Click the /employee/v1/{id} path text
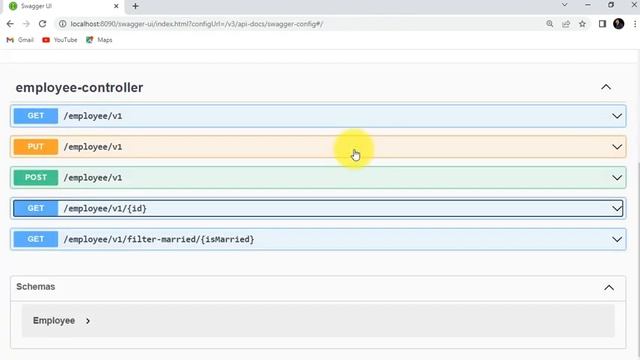Viewport: 640px width, 360px height. 105,209
